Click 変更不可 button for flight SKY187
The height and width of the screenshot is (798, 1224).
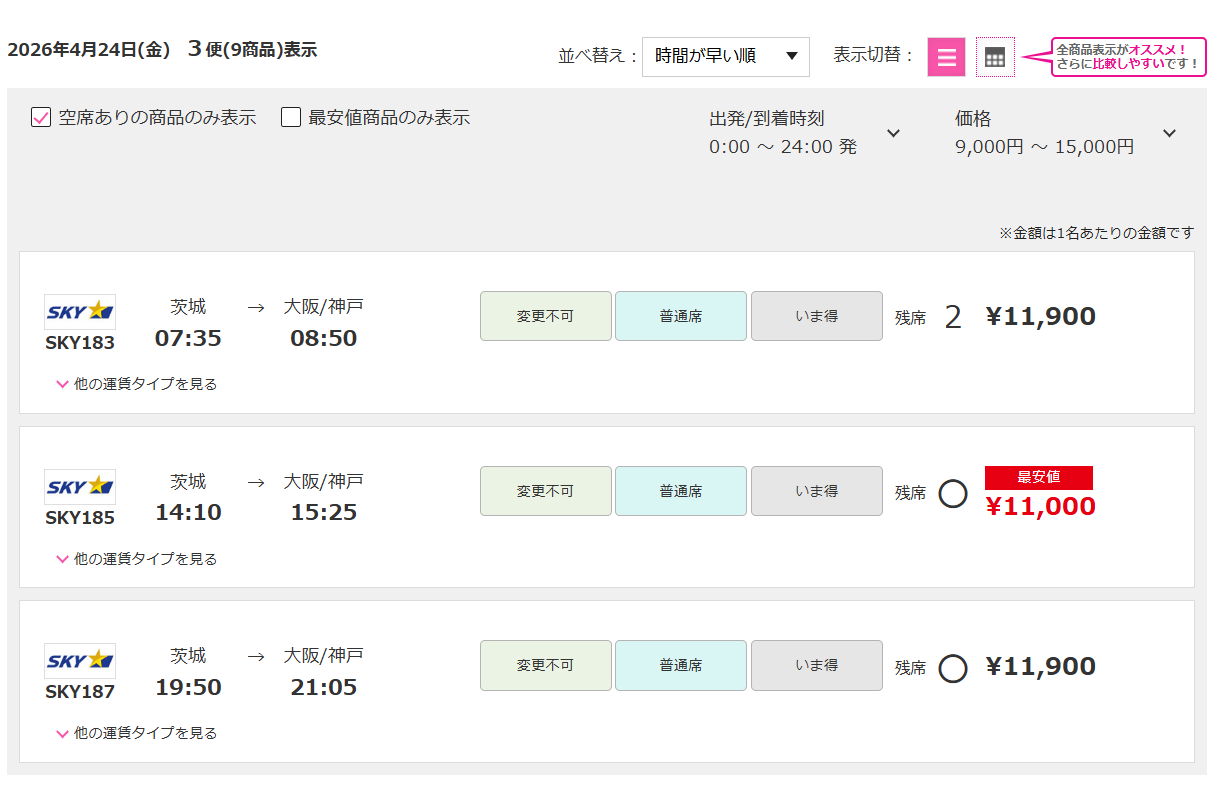pyautogui.click(x=545, y=665)
